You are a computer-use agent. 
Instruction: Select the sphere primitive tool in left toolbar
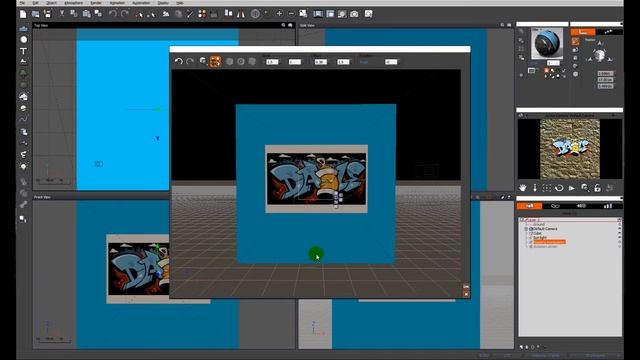click(24, 40)
